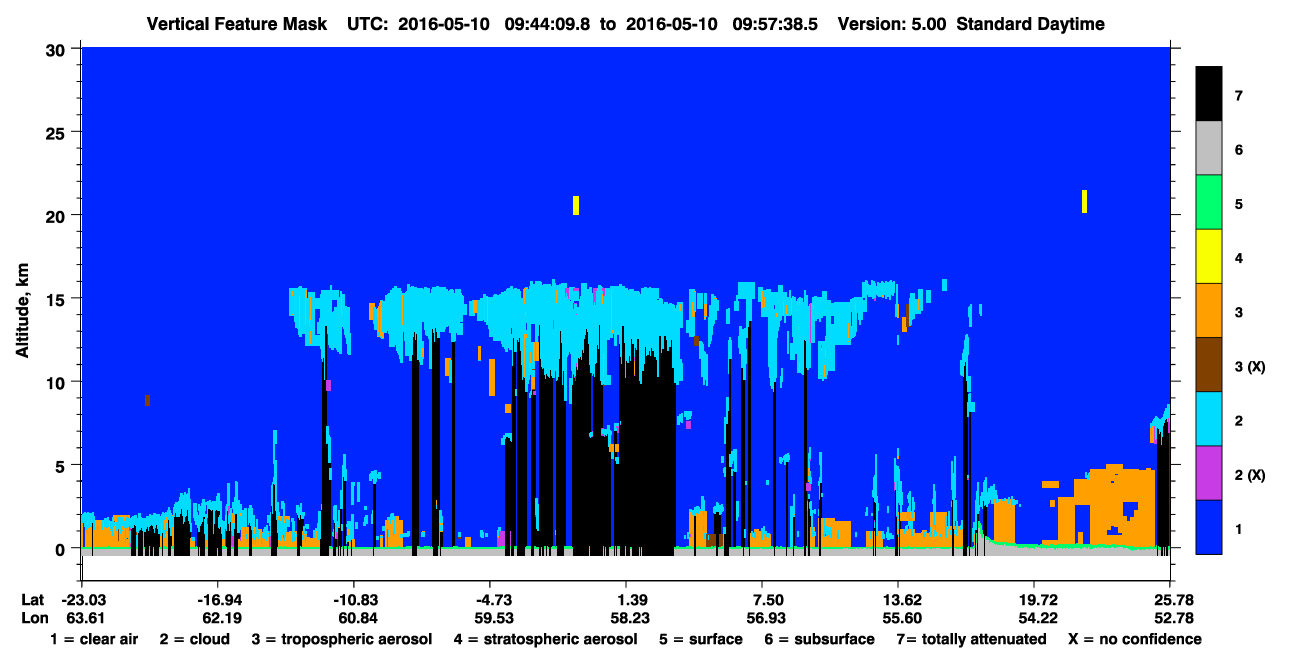
Task: Click the 'Lat' row label
Action: 33,599
